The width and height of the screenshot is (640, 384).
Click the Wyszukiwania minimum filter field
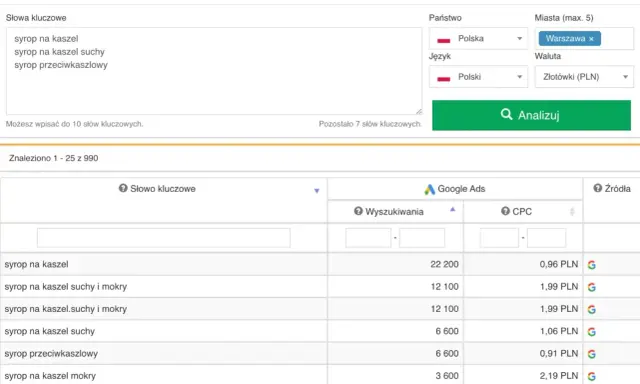[x=368, y=238]
